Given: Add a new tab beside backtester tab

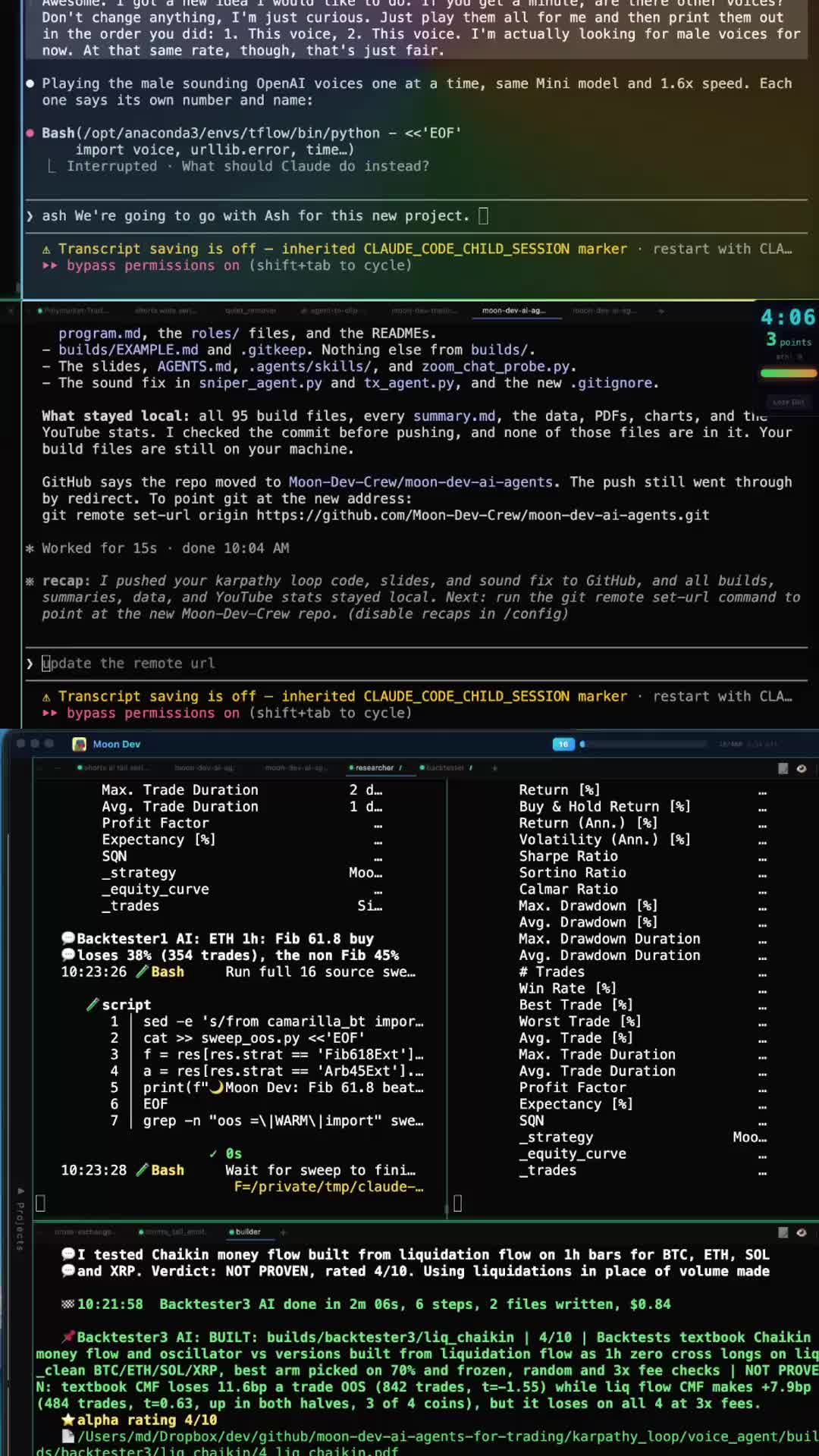Looking at the screenshot, I should [494, 767].
